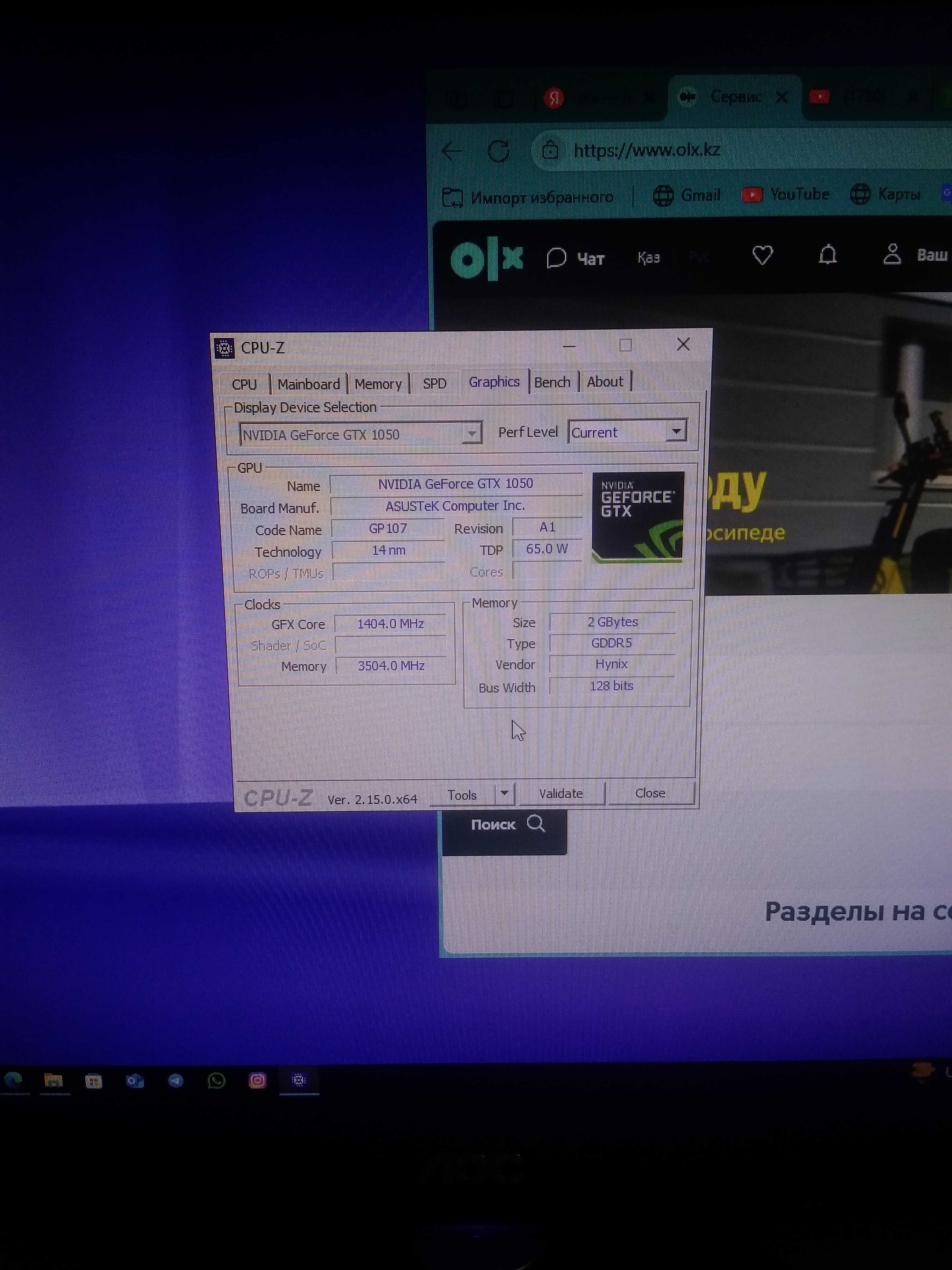952x1270 pixels.
Task: Click the Поиск search button on OLX
Action: pos(504,826)
